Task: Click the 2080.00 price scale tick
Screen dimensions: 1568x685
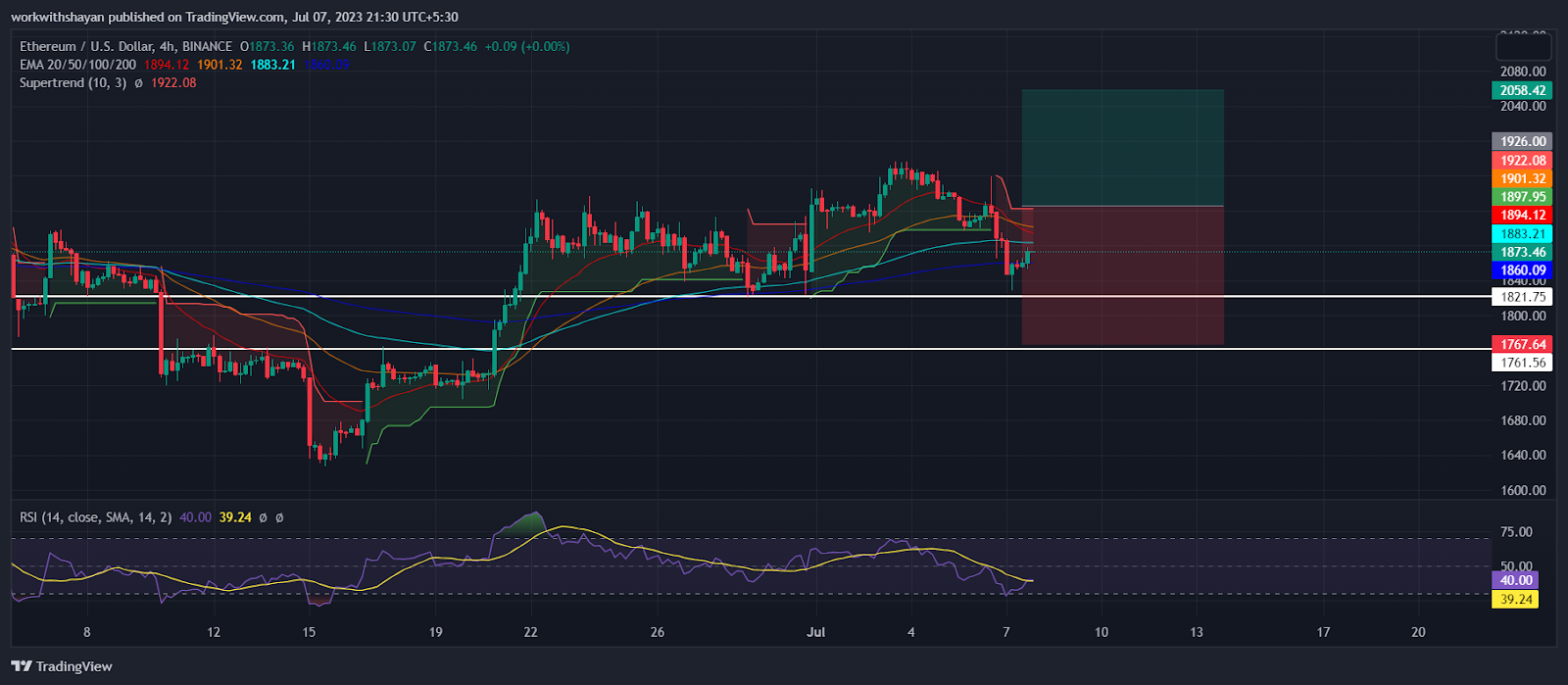Action: point(1523,72)
